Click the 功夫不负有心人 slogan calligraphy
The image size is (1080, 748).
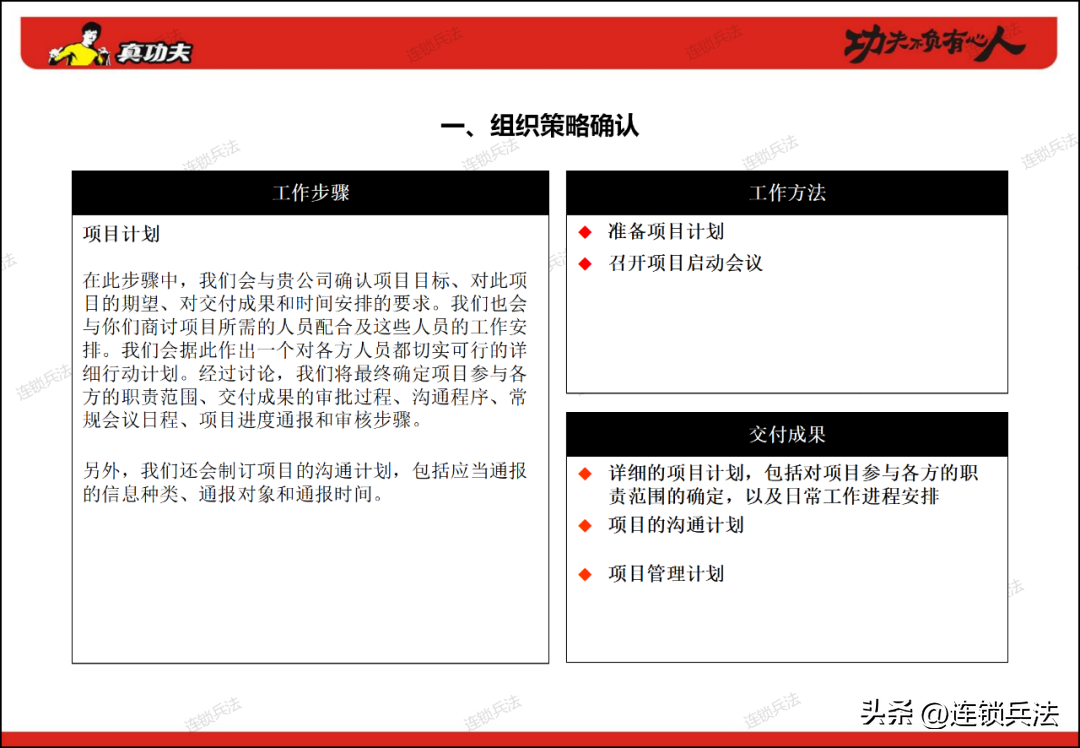935,44
